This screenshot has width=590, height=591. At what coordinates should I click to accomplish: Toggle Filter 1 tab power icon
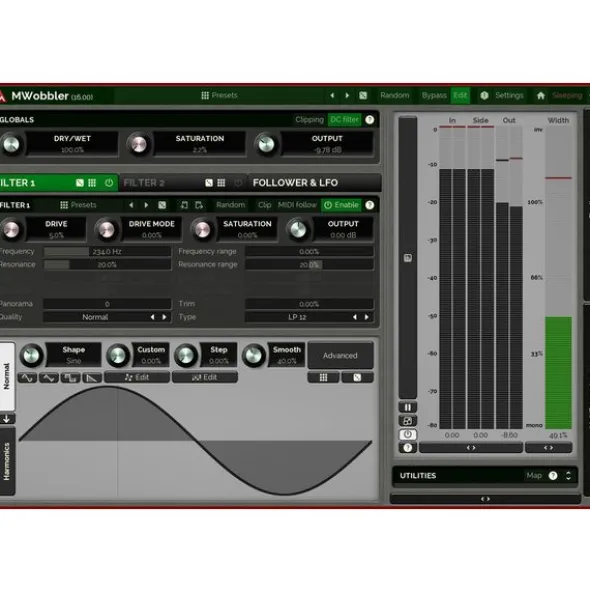pyautogui.click(x=109, y=183)
